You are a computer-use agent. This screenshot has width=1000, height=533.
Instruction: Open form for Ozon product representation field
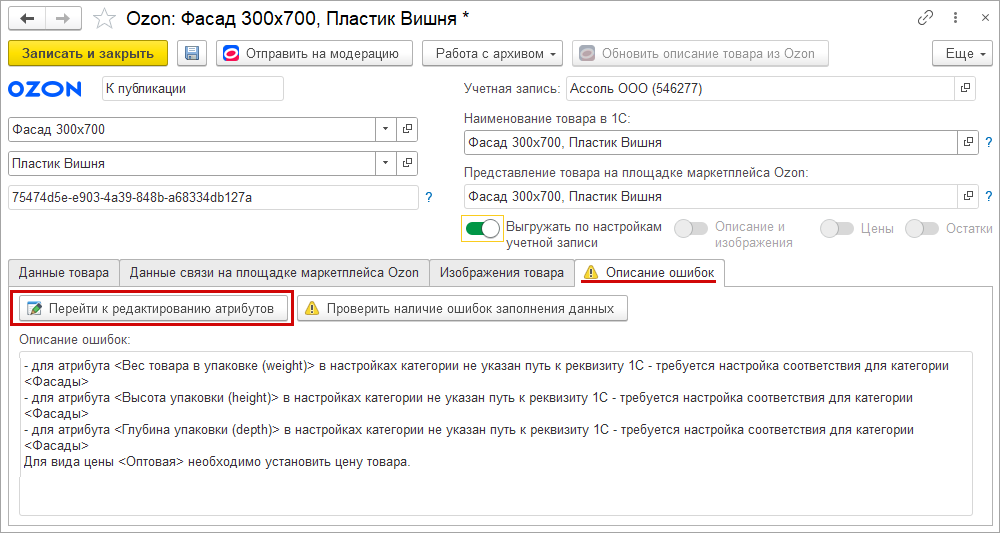pyautogui.click(x=968, y=196)
